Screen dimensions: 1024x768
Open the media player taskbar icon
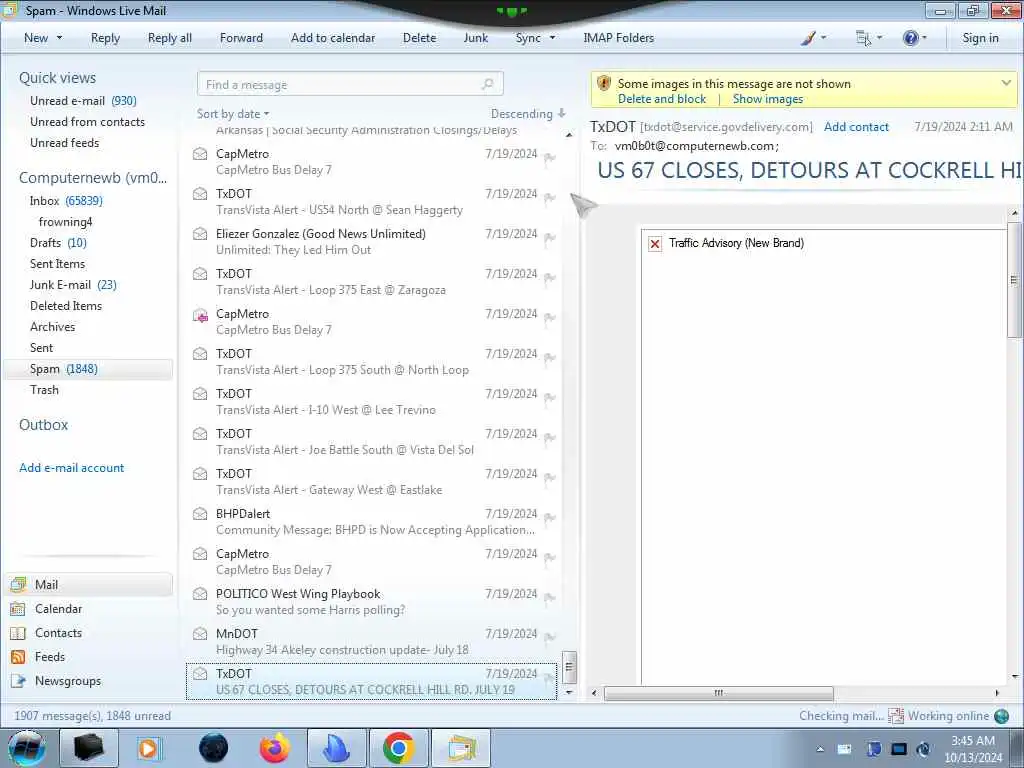click(149, 748)
